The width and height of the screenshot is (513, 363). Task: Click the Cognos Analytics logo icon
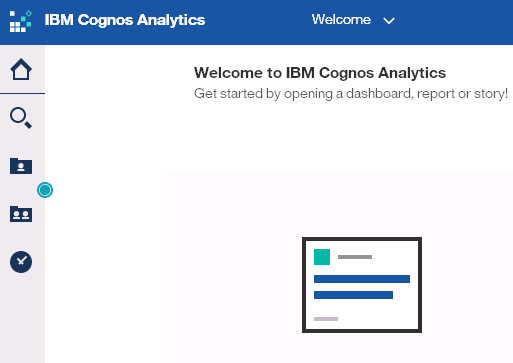(x=21, y=21)
